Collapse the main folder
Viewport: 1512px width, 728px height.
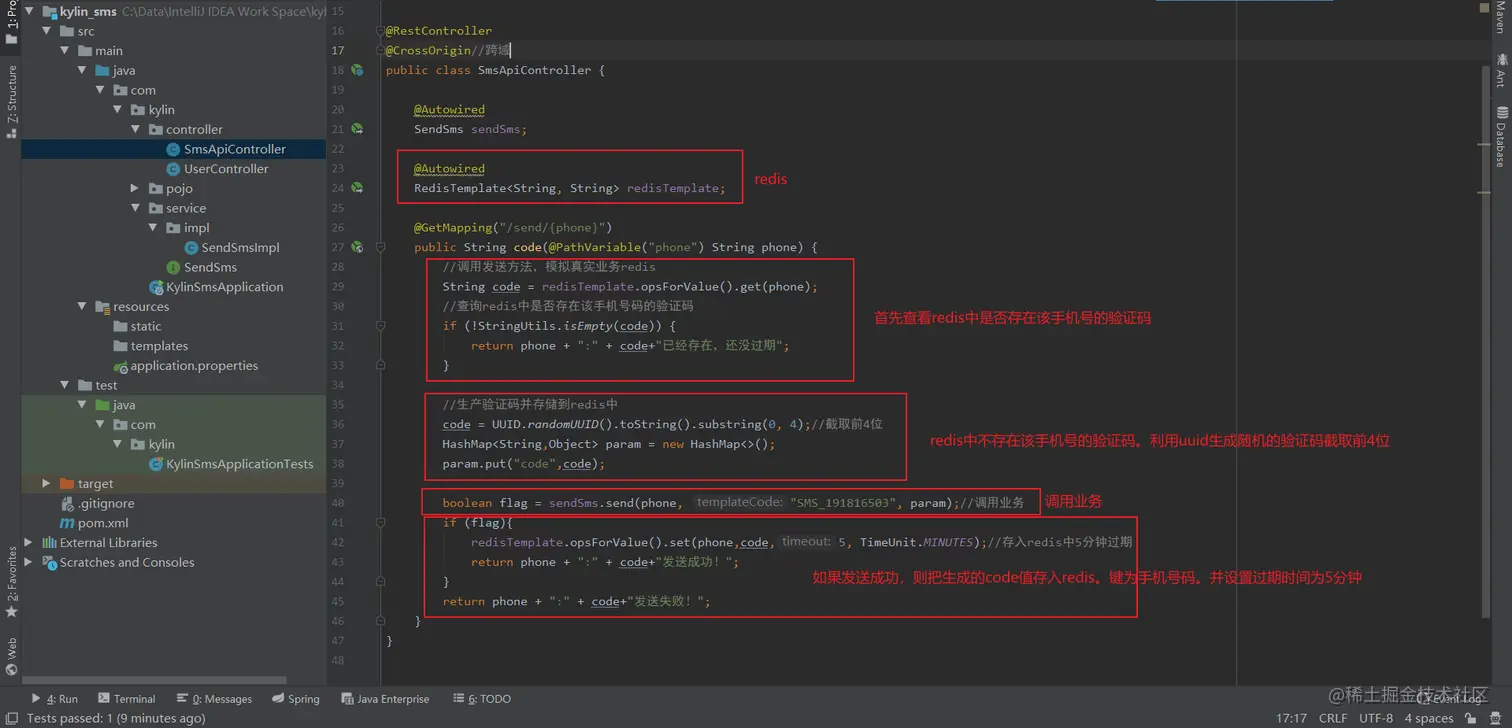pos(65,51)
